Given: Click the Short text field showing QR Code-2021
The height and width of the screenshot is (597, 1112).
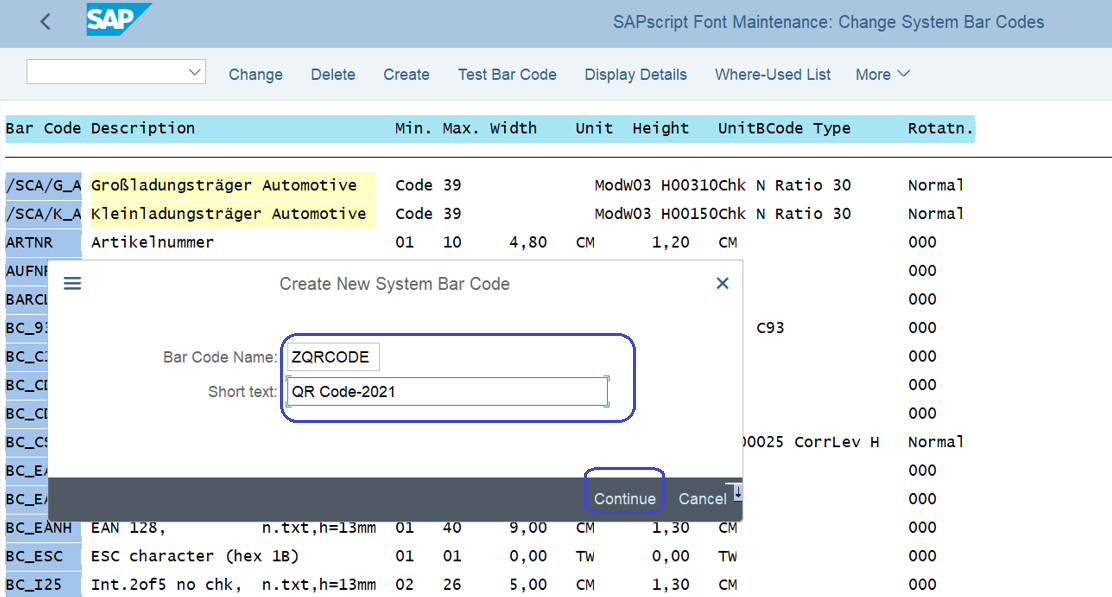Looking at the screenshot, I should point(445,391).
